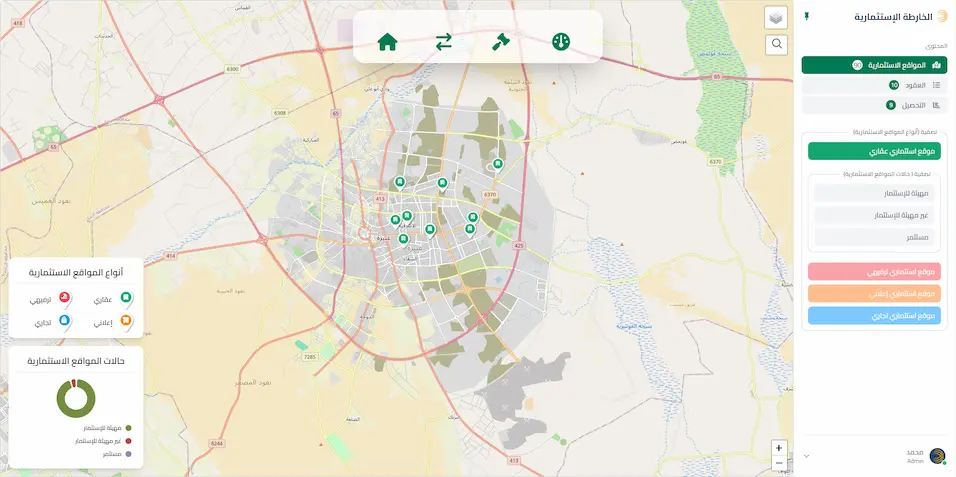Image resolution: width=956 pixels, height=477 pixels.
Task: Select the gavel auction icon
Action: 501,42
